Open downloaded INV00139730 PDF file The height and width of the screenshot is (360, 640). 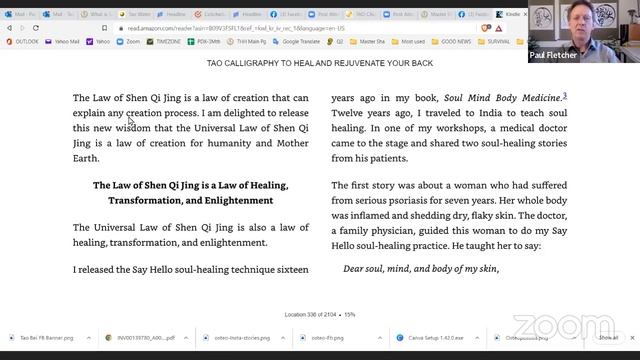pos(141,338)
